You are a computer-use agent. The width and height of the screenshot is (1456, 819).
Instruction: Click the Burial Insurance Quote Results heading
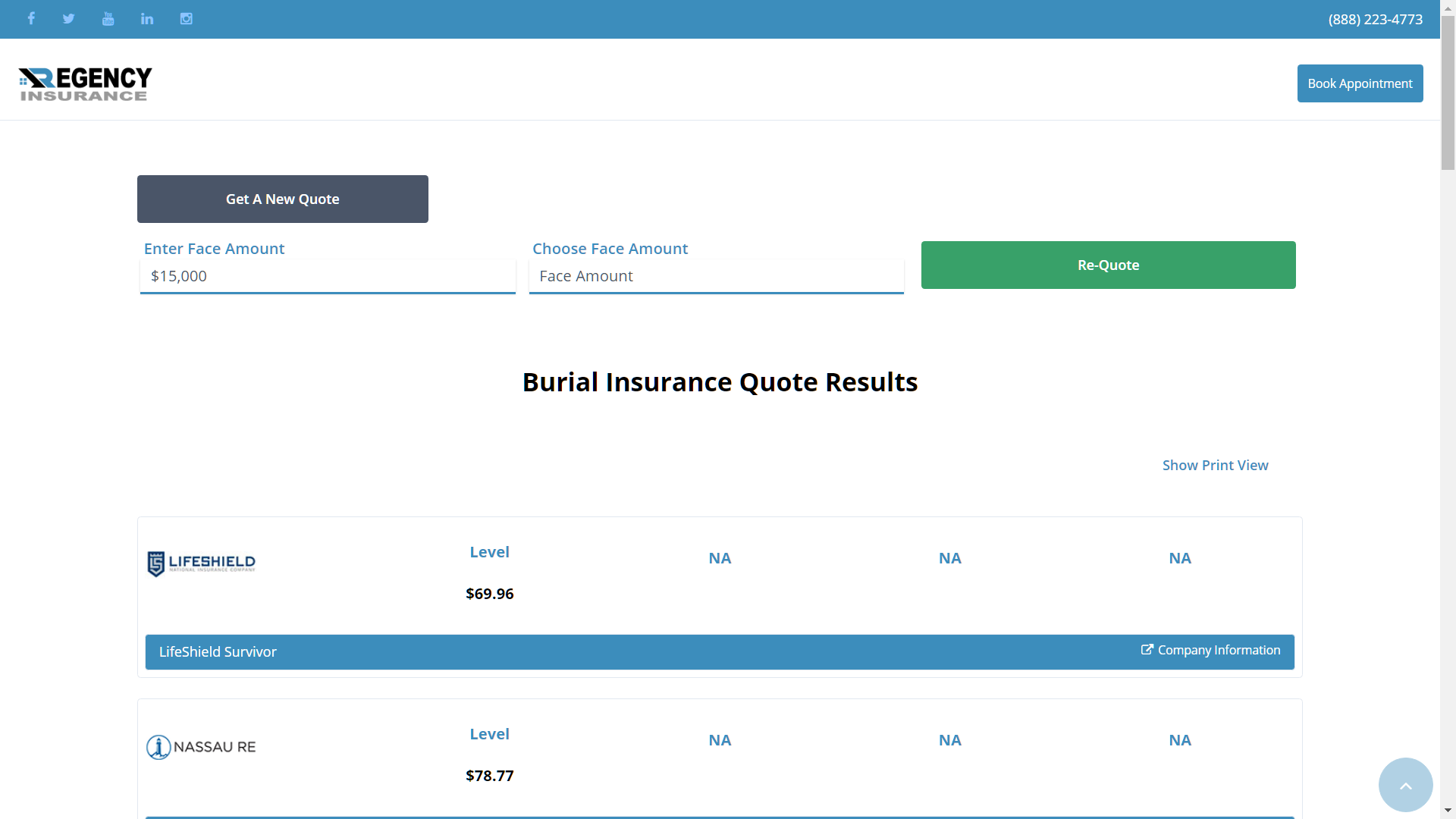(x=720, y=382)
